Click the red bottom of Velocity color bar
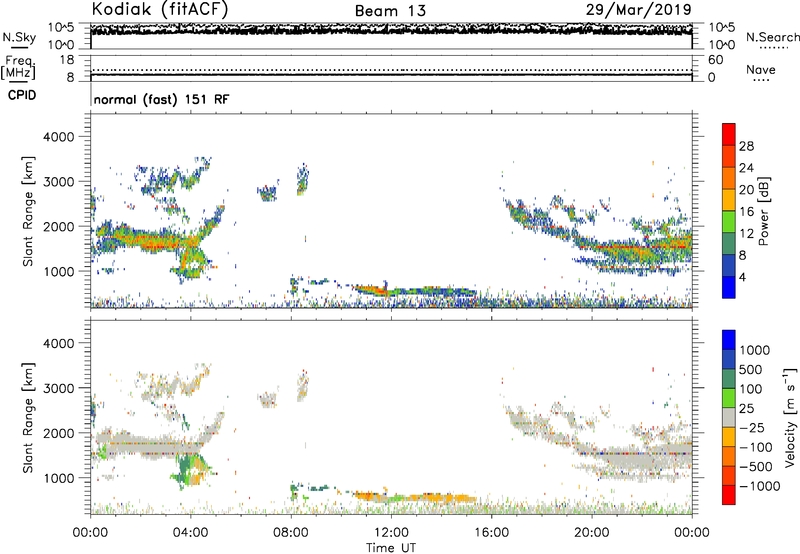Screen dimensions: 800x554 pos(729,495)
